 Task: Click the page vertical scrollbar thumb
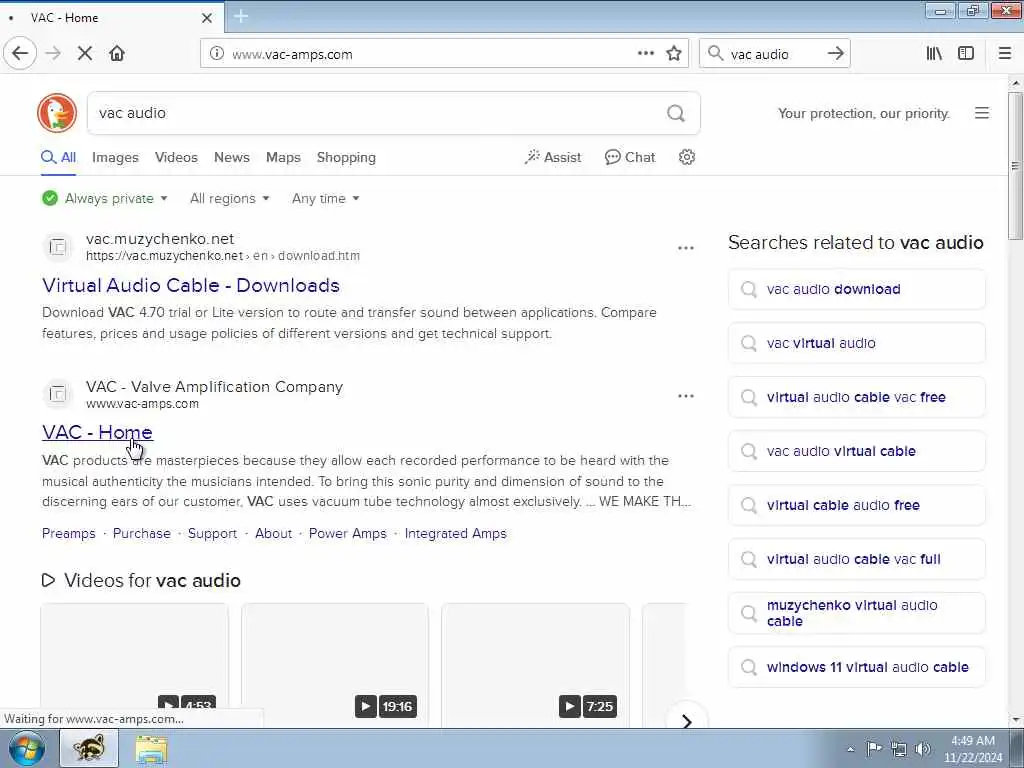coord(1015,165)
